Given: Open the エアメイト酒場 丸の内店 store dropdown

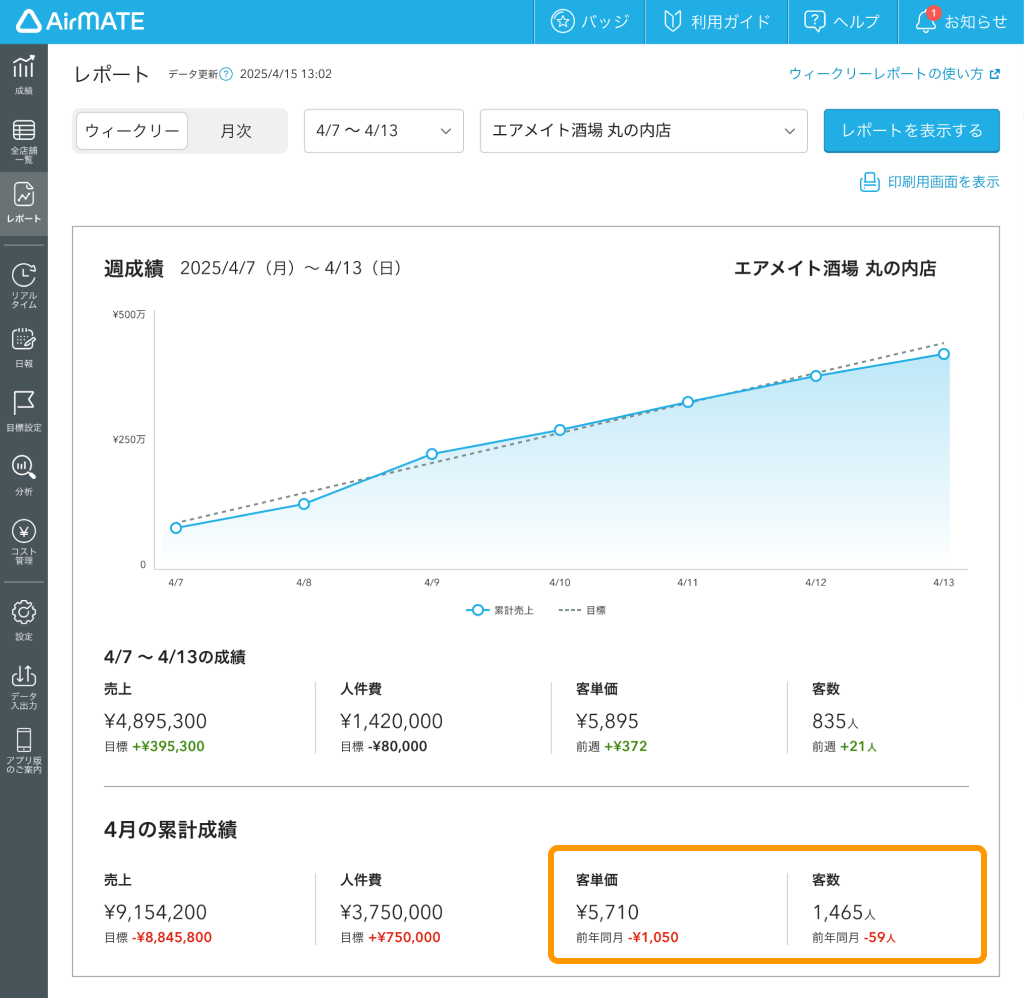Looking at the screenshot, I should (643, 131).
